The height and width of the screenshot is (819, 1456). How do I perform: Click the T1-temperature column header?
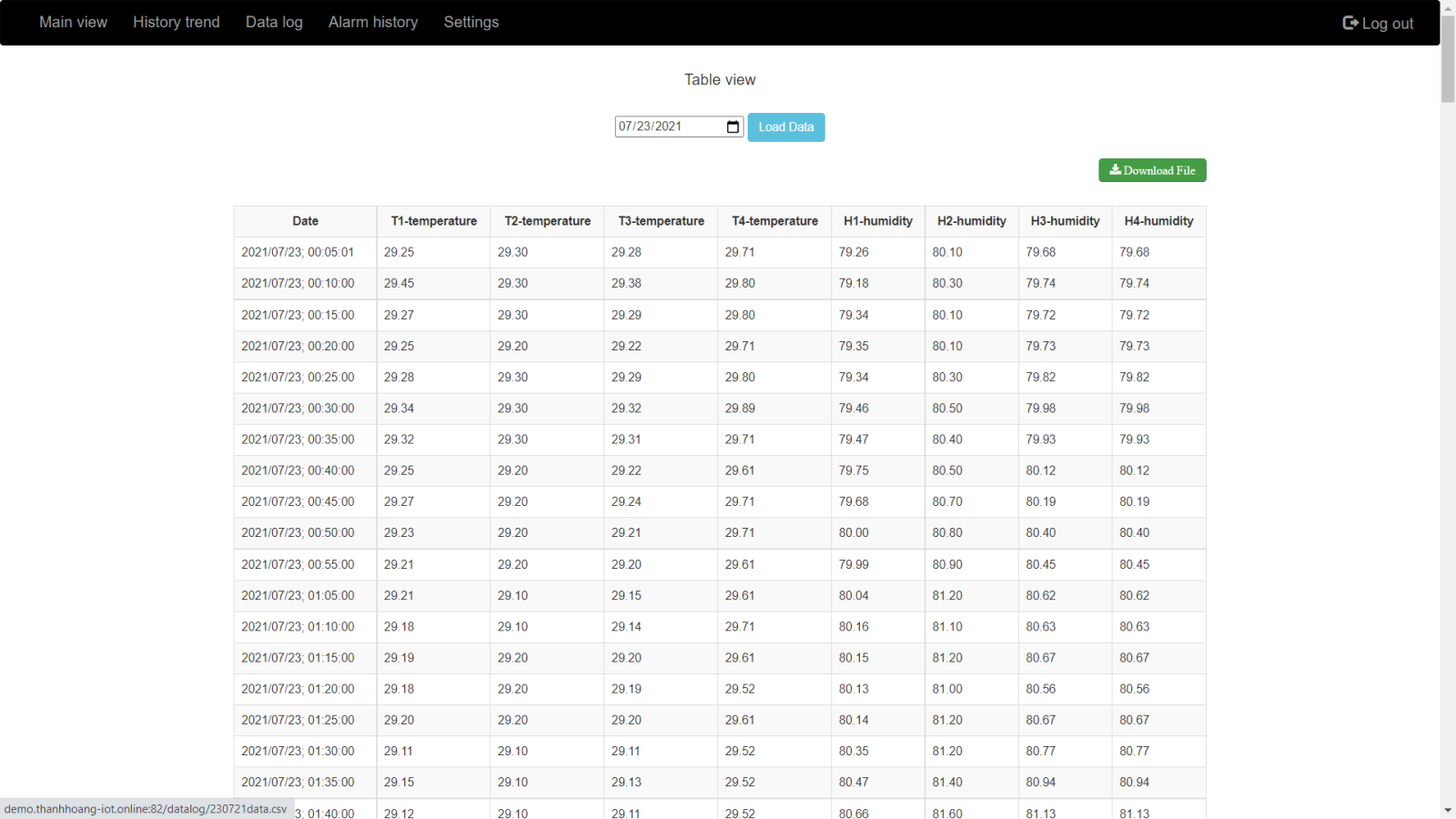434,221
